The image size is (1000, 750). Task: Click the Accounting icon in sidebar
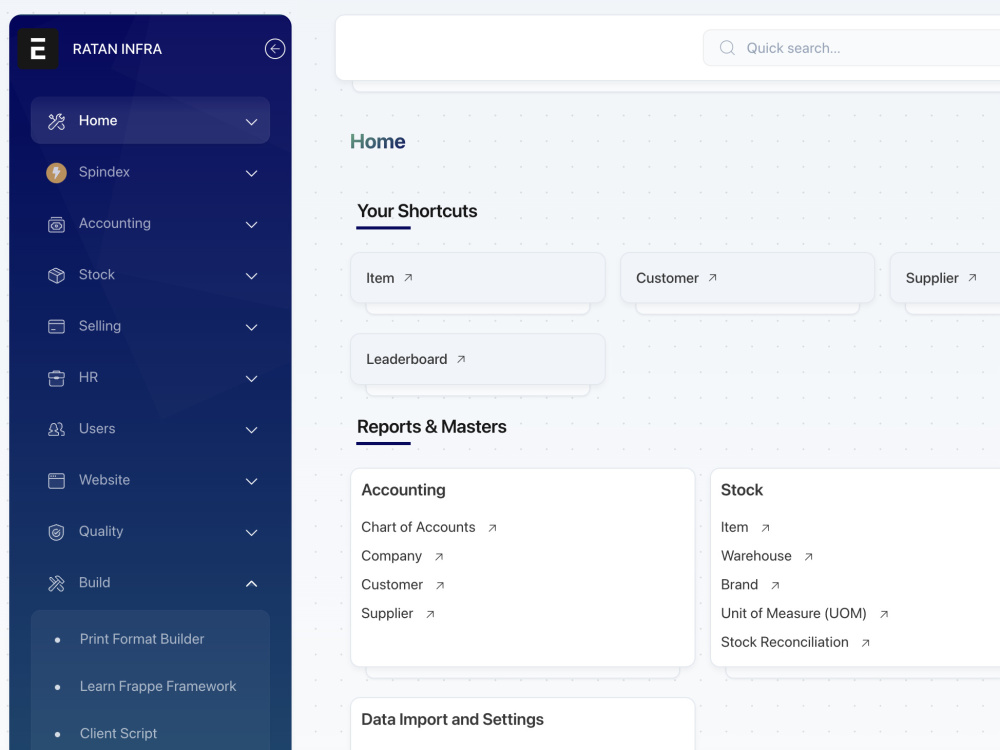[56, 224]
